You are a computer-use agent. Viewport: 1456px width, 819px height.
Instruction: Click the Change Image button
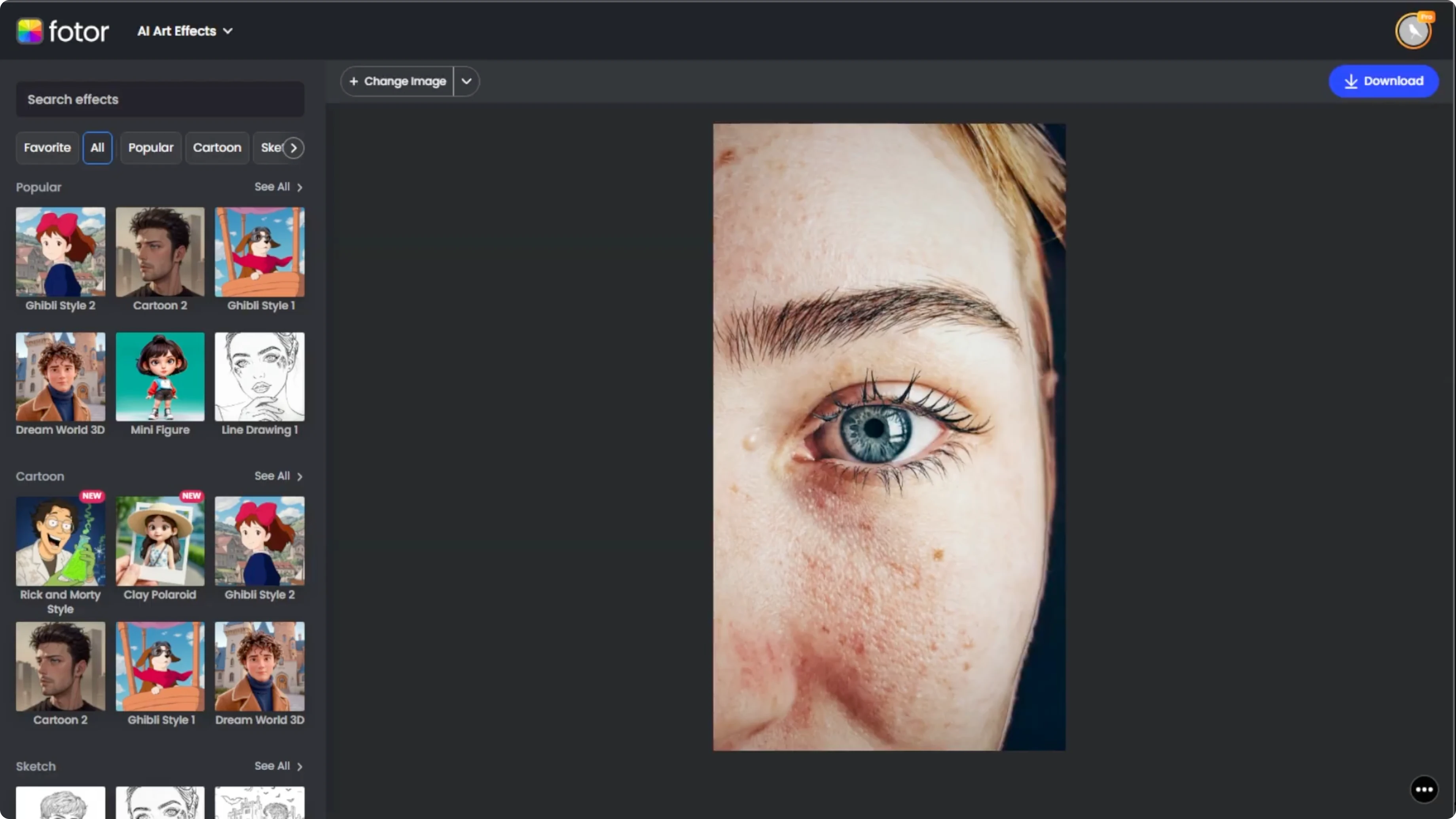coord(397,82)
